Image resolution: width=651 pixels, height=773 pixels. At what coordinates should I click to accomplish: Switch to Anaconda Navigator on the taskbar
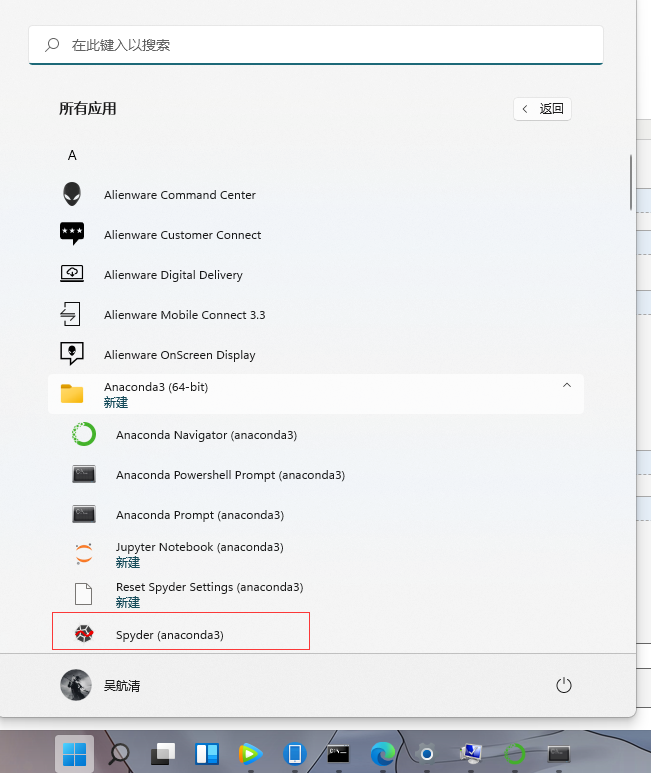coord(514,753)
